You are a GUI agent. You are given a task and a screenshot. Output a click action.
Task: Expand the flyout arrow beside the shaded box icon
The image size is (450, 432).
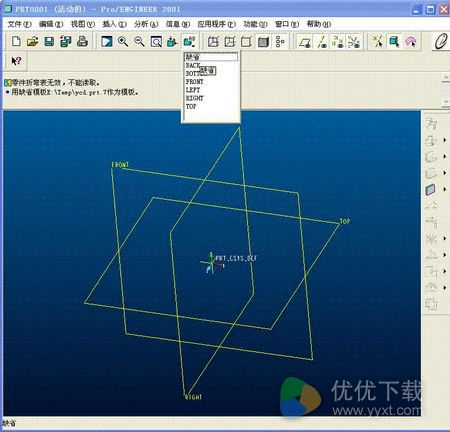445,189
